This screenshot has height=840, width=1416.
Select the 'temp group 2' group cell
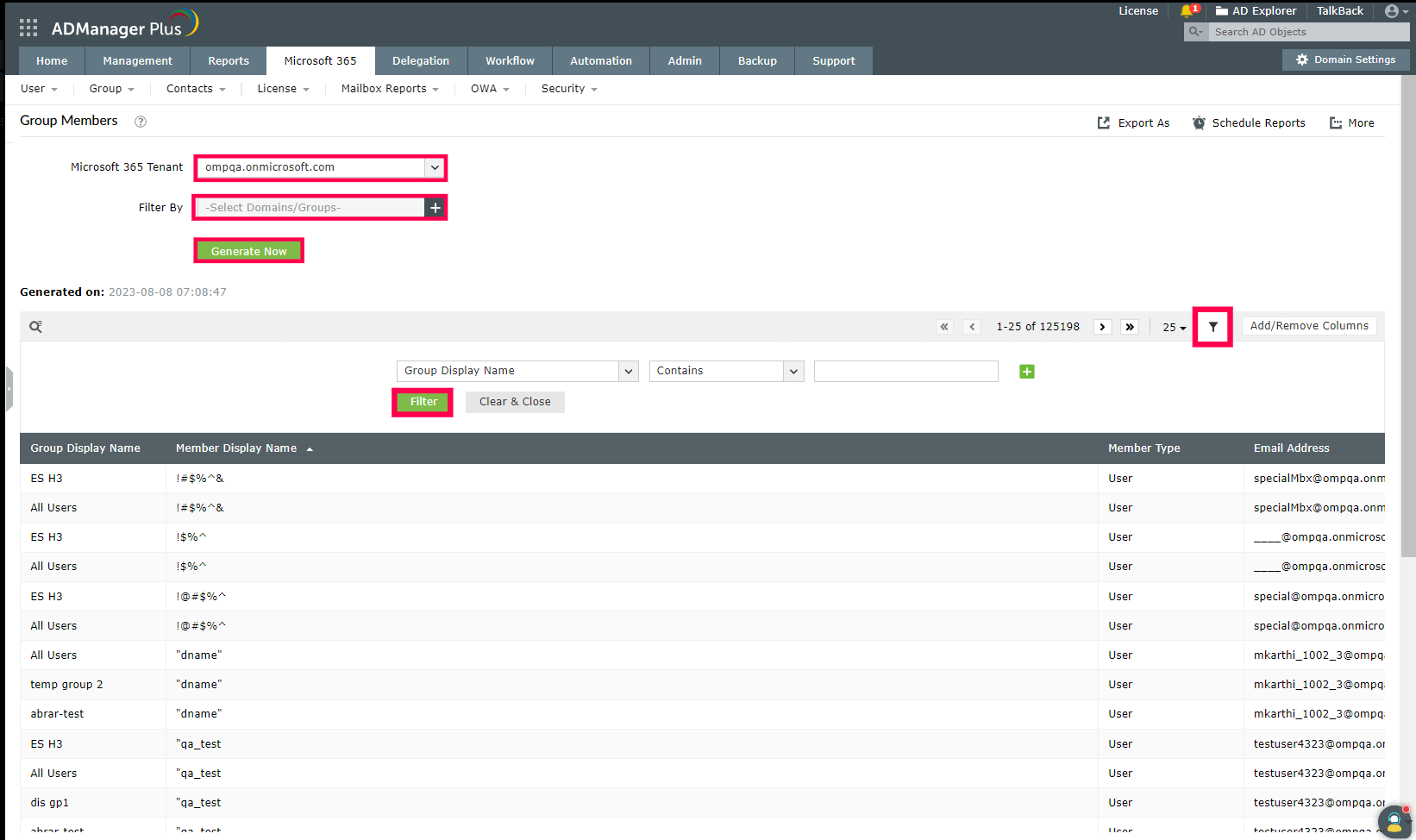66,685
